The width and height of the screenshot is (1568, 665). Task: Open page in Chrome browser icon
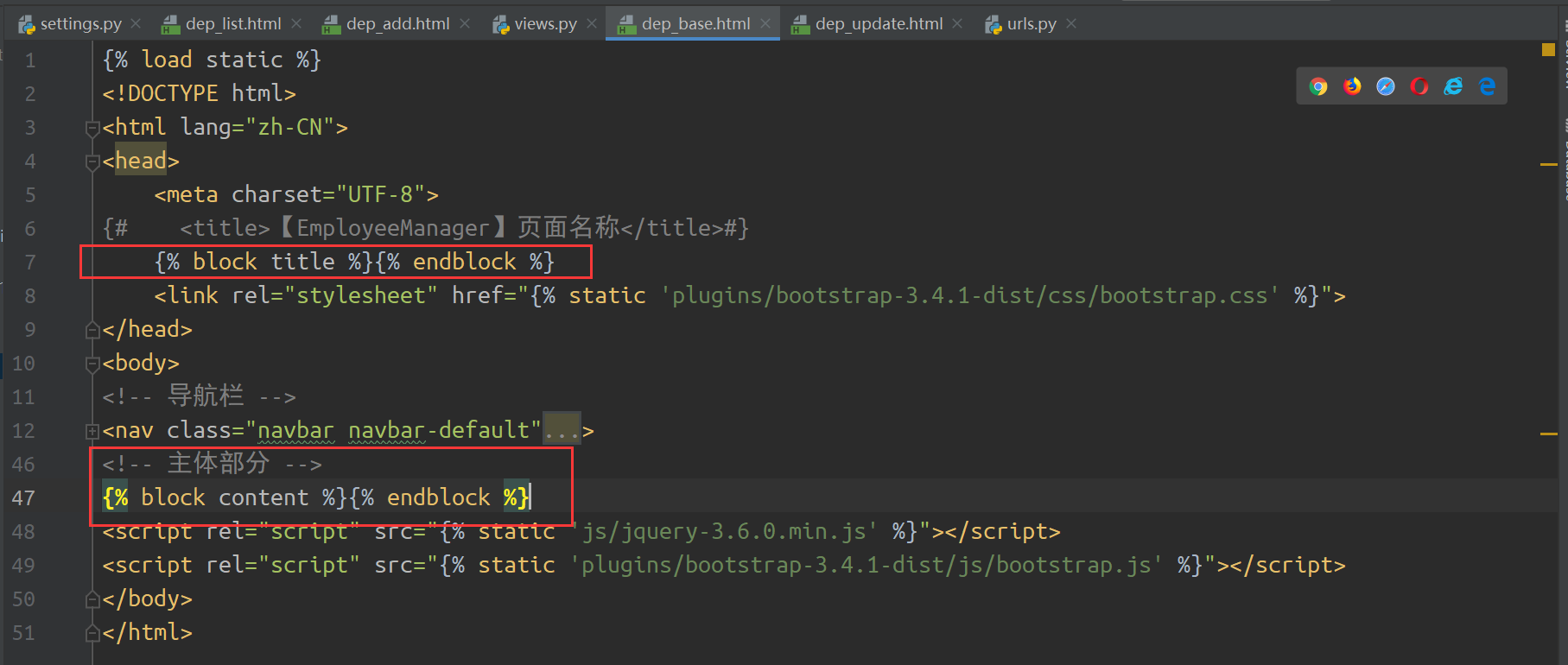1318,86
